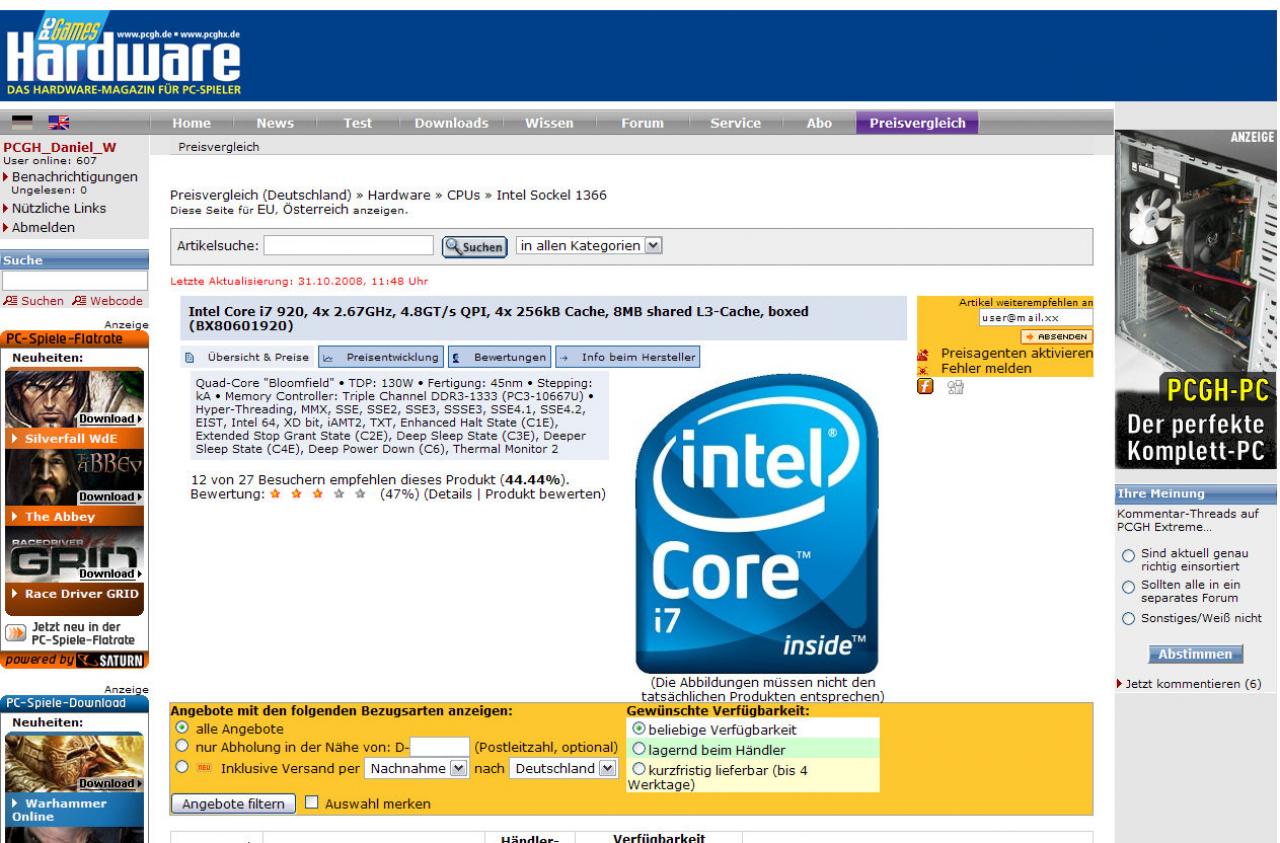Click the Suchen icon under sidebar search

coord(11,301)
